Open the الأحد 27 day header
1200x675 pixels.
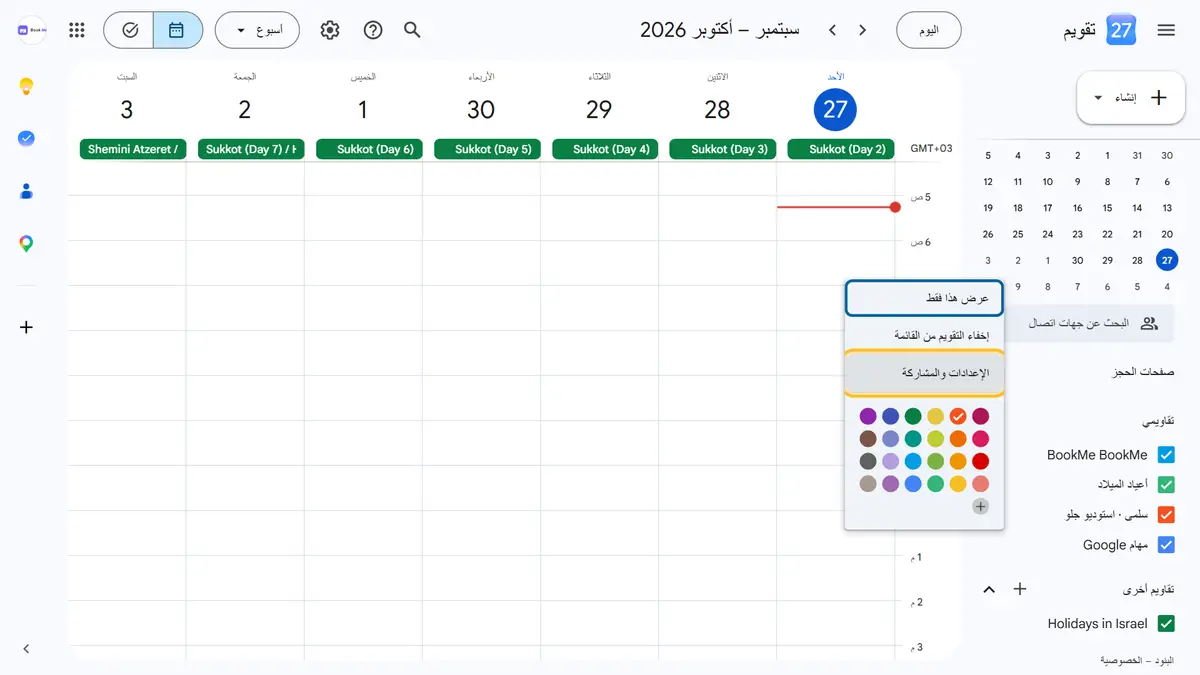pyautogui.click(x=835, y=109)
